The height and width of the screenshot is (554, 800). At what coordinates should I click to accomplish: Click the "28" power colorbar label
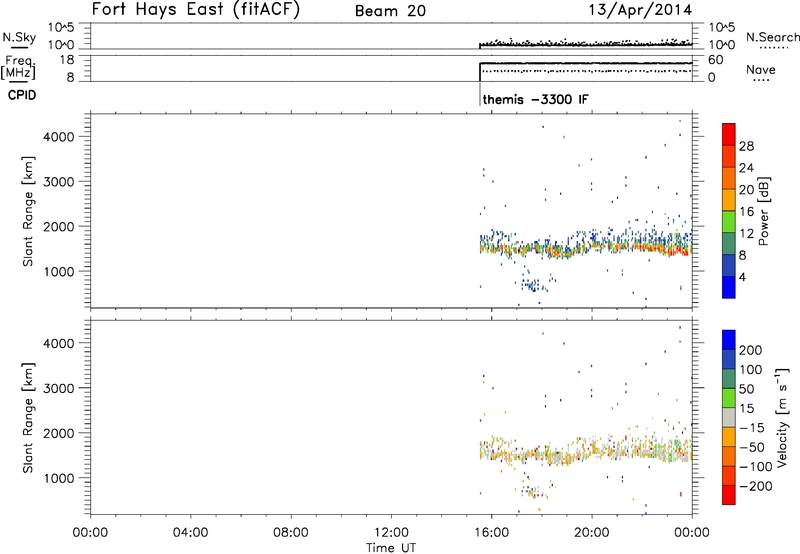click(746, 146)
